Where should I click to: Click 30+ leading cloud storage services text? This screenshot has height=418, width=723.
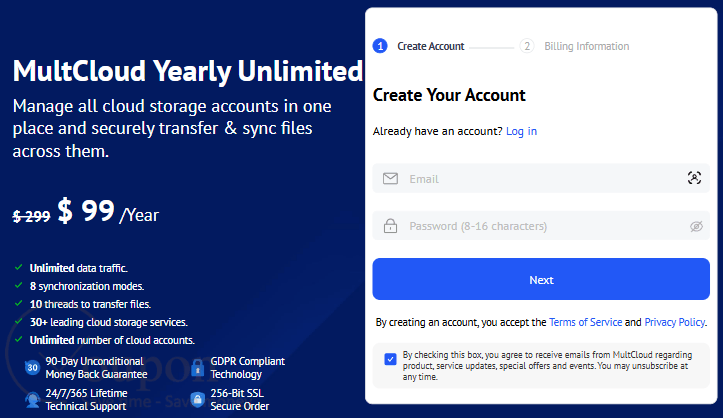click(x=109, y=322)
